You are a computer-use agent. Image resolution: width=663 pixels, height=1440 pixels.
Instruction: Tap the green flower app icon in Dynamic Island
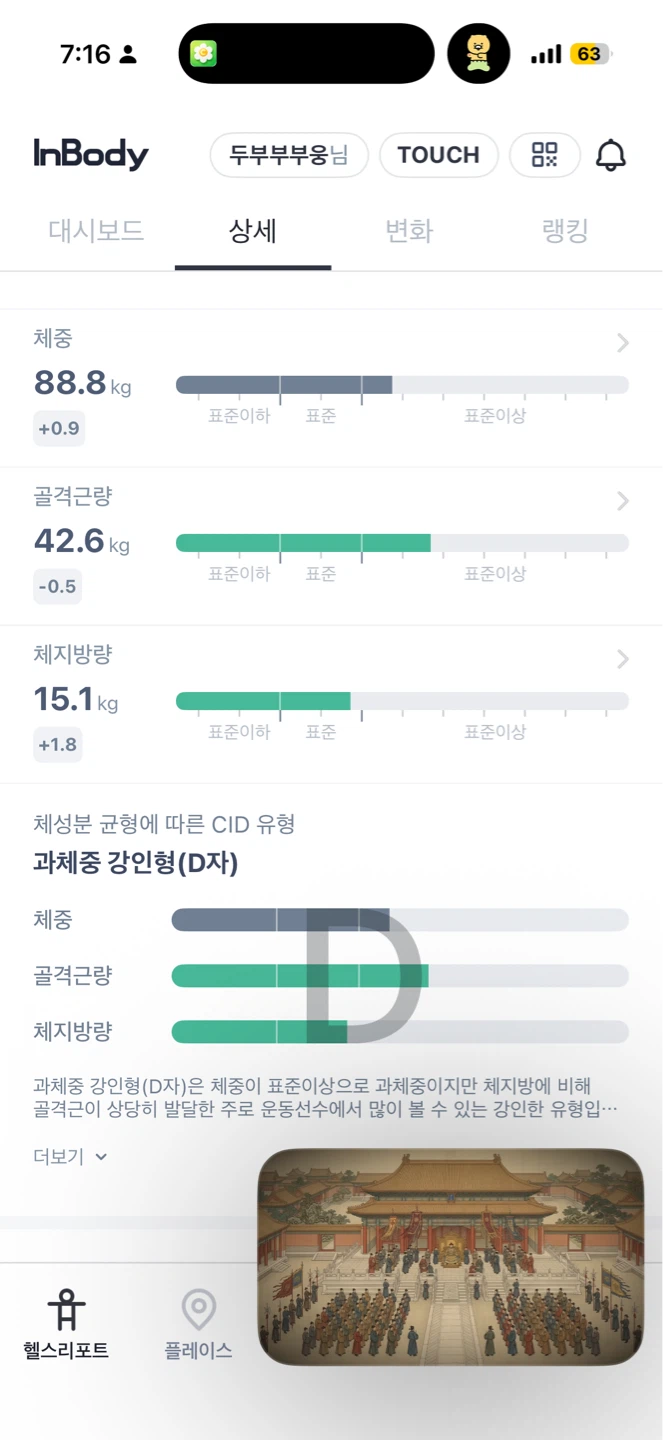(203, 54)
